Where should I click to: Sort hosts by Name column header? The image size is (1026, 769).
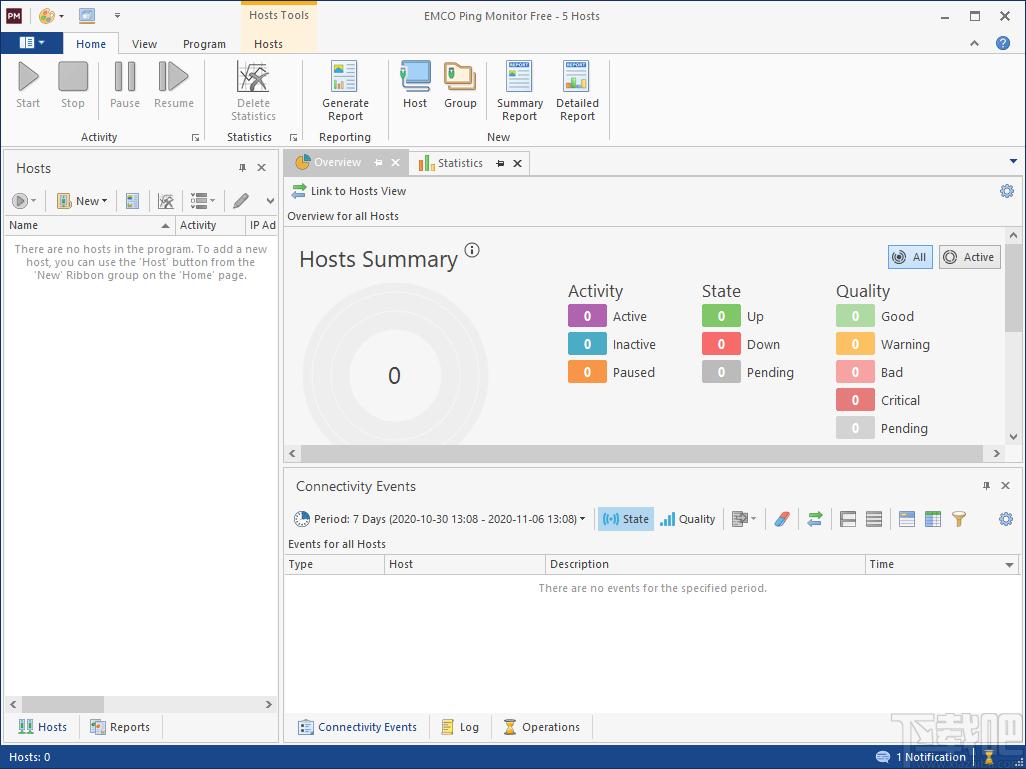click(90, 225)
